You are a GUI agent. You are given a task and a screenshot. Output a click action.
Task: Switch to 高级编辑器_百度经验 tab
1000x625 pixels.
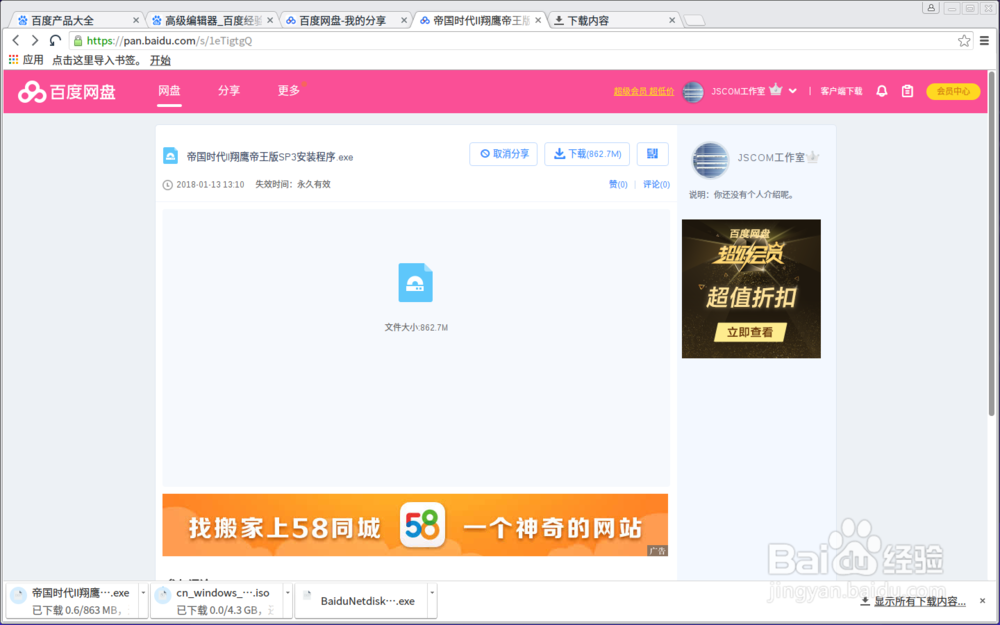[212, 20]
